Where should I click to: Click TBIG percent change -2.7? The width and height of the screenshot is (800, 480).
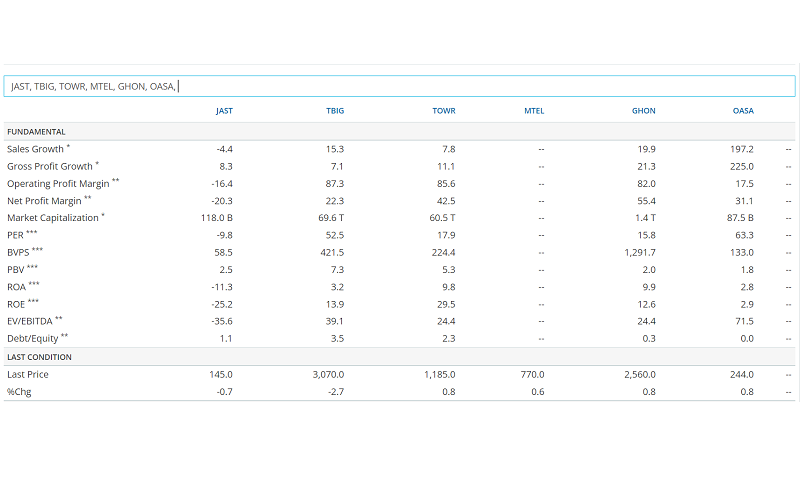point(336,392)
